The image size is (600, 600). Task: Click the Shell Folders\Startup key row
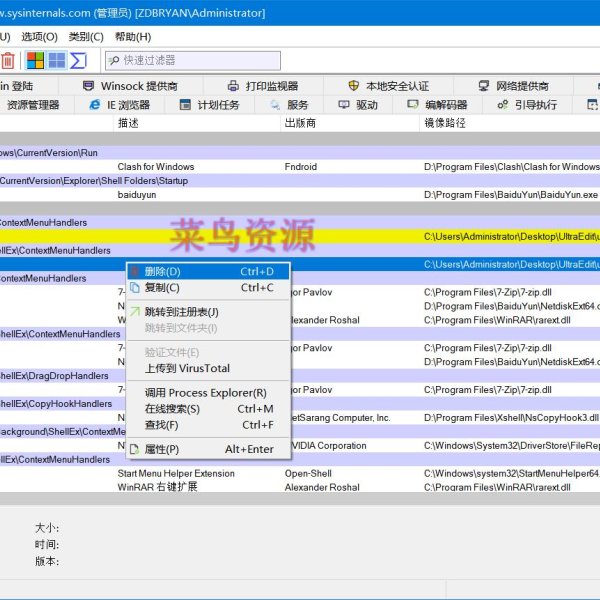300,181
